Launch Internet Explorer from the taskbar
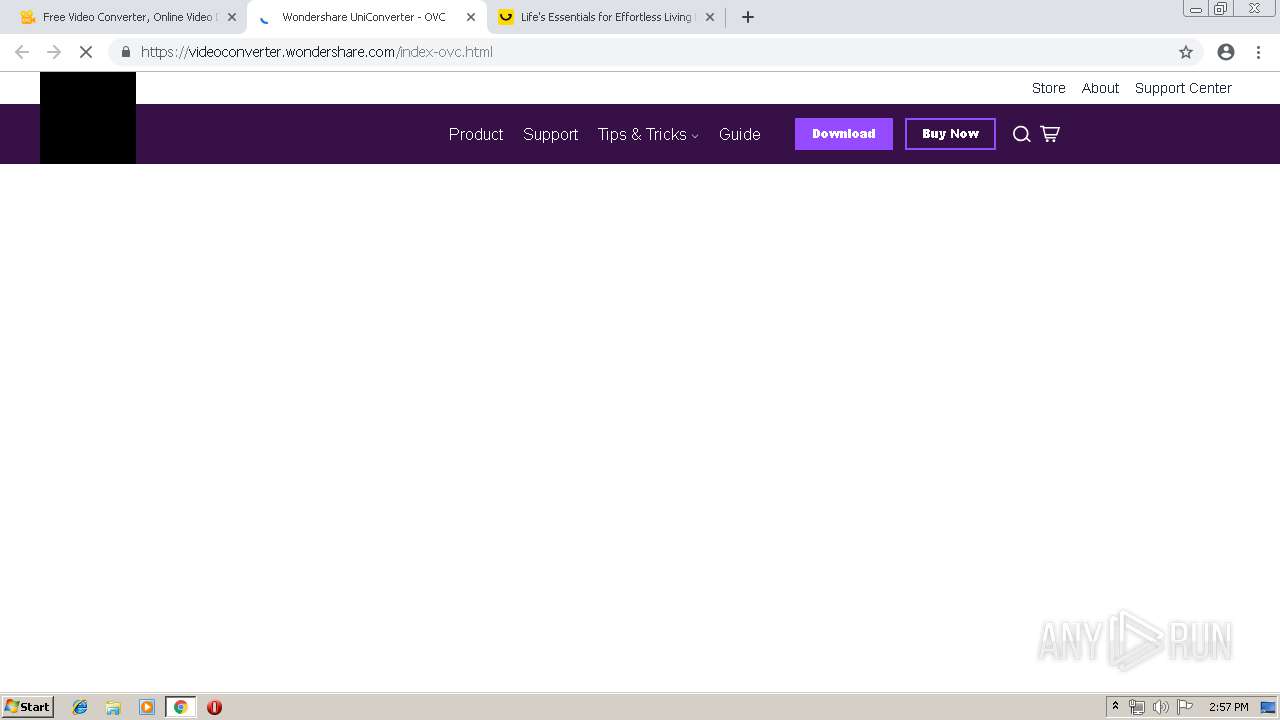1280x720 pixels. click(80, 707)
